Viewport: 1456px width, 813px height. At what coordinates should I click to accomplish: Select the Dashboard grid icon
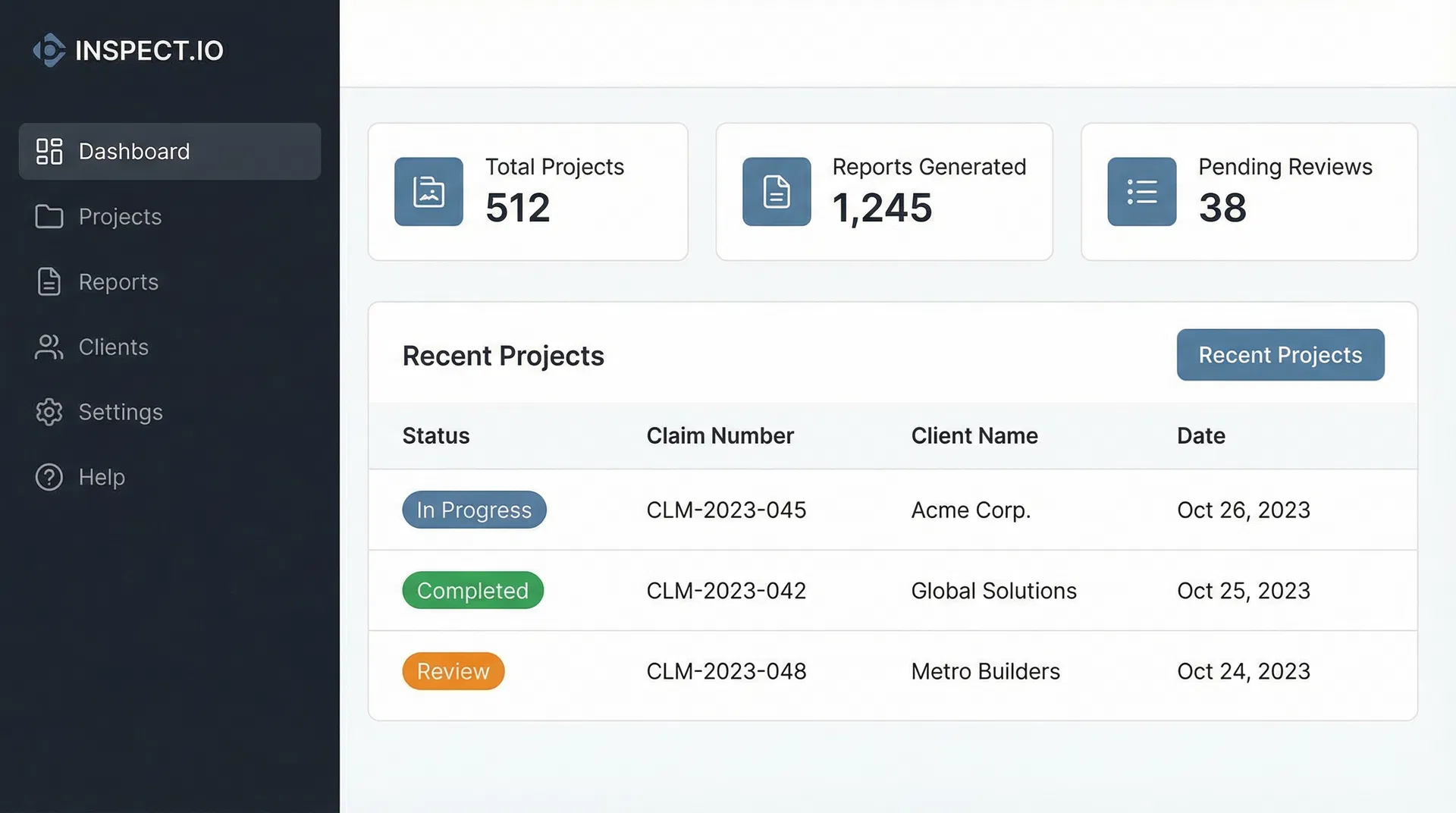[49, 151]
